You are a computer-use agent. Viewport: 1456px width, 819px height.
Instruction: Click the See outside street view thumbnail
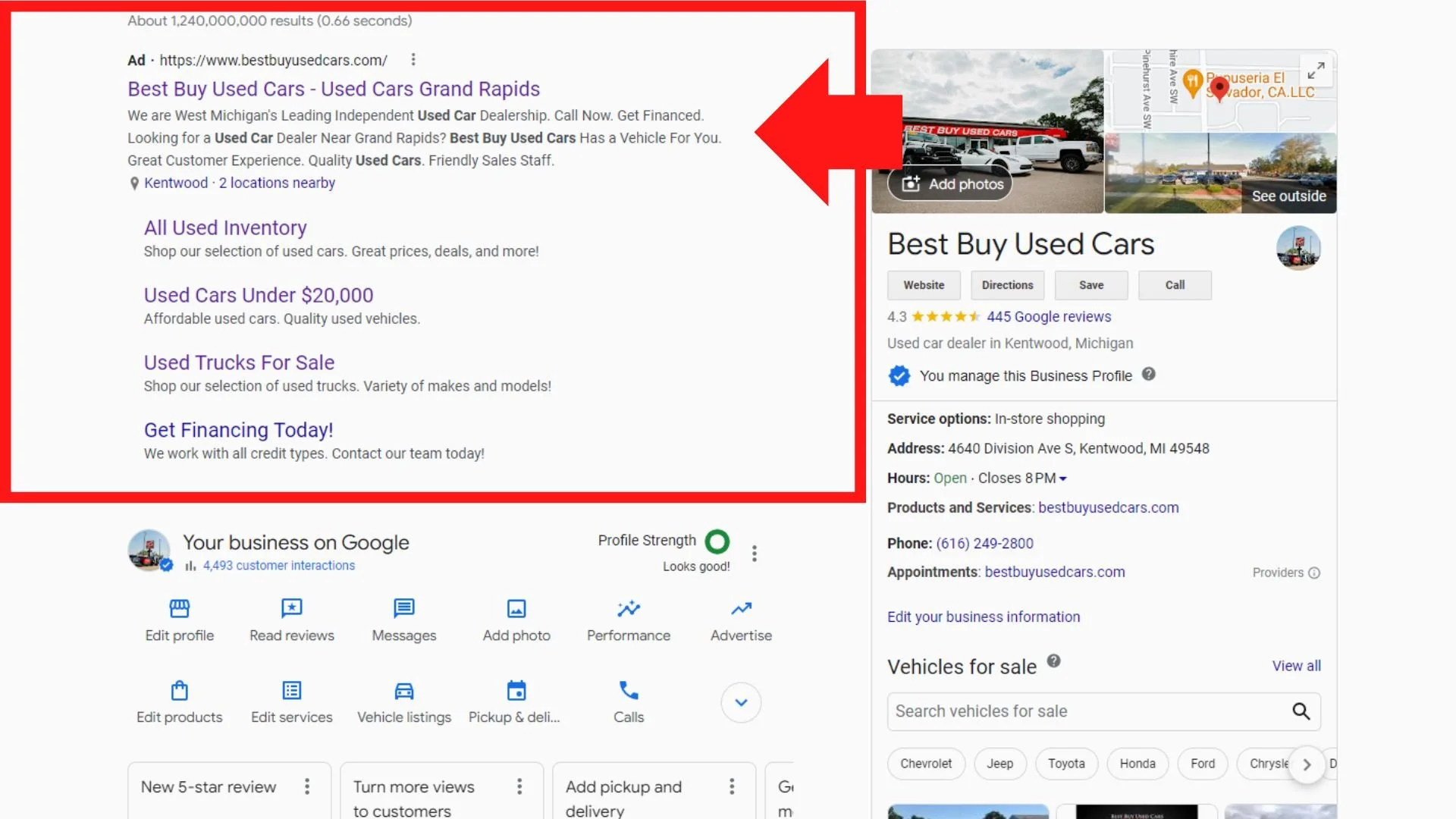(1220, 173)
